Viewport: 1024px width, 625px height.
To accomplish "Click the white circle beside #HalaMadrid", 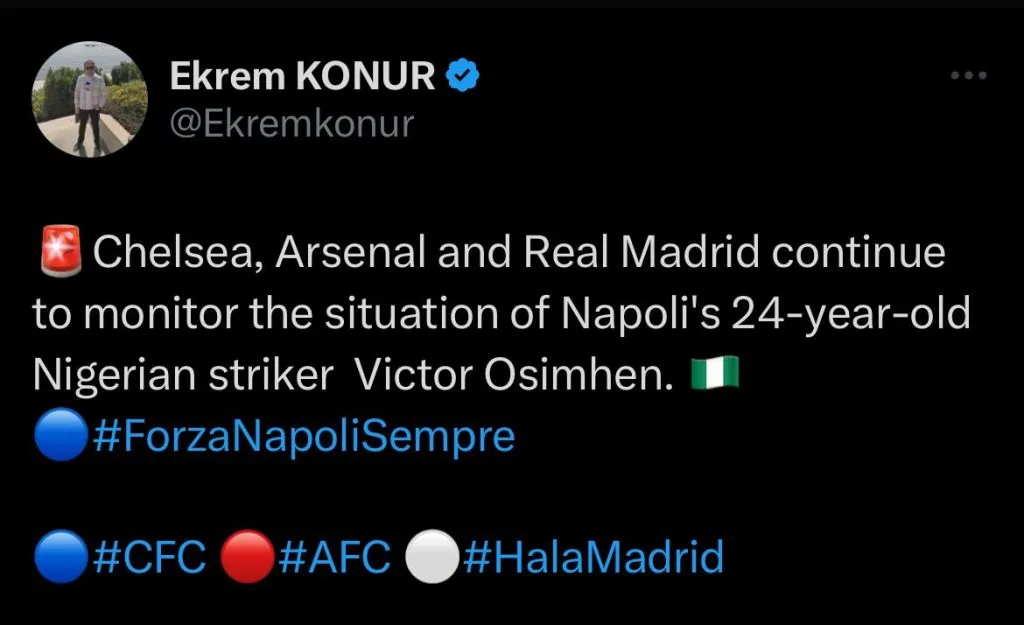I will [432, 557].
